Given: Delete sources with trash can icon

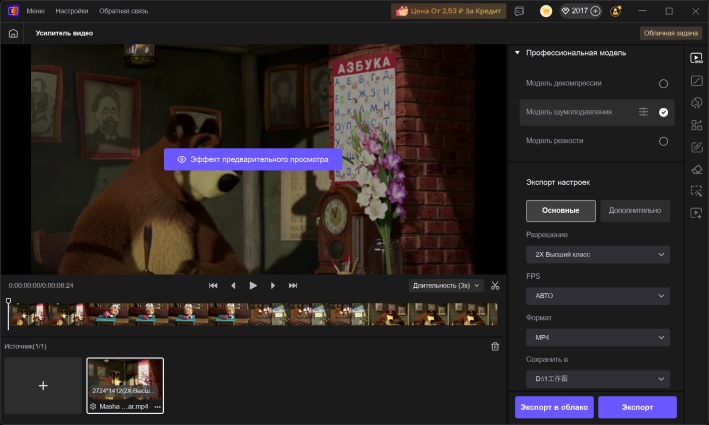Looking at the screenshot, I should point(495,347).
